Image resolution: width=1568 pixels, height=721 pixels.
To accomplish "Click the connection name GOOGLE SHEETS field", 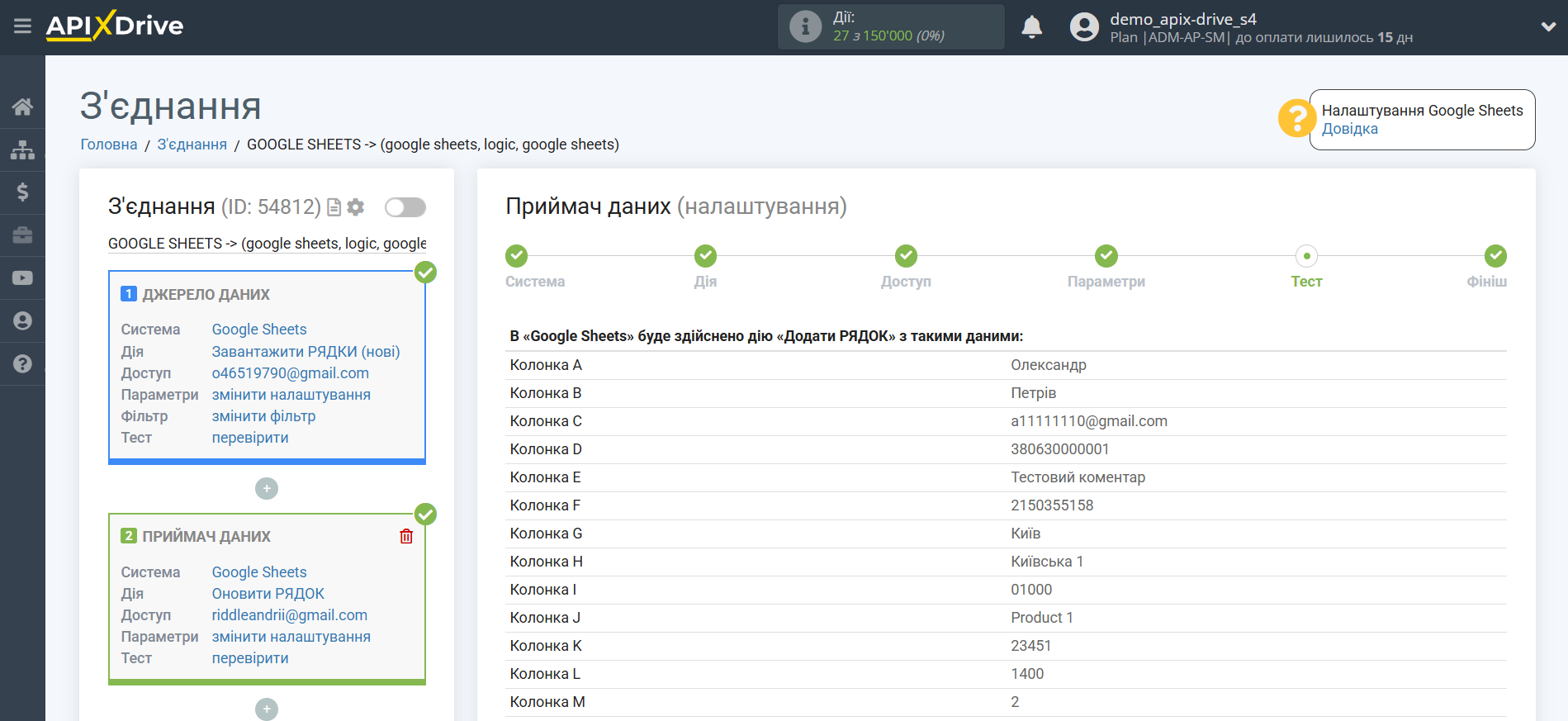I will (267, 244).
